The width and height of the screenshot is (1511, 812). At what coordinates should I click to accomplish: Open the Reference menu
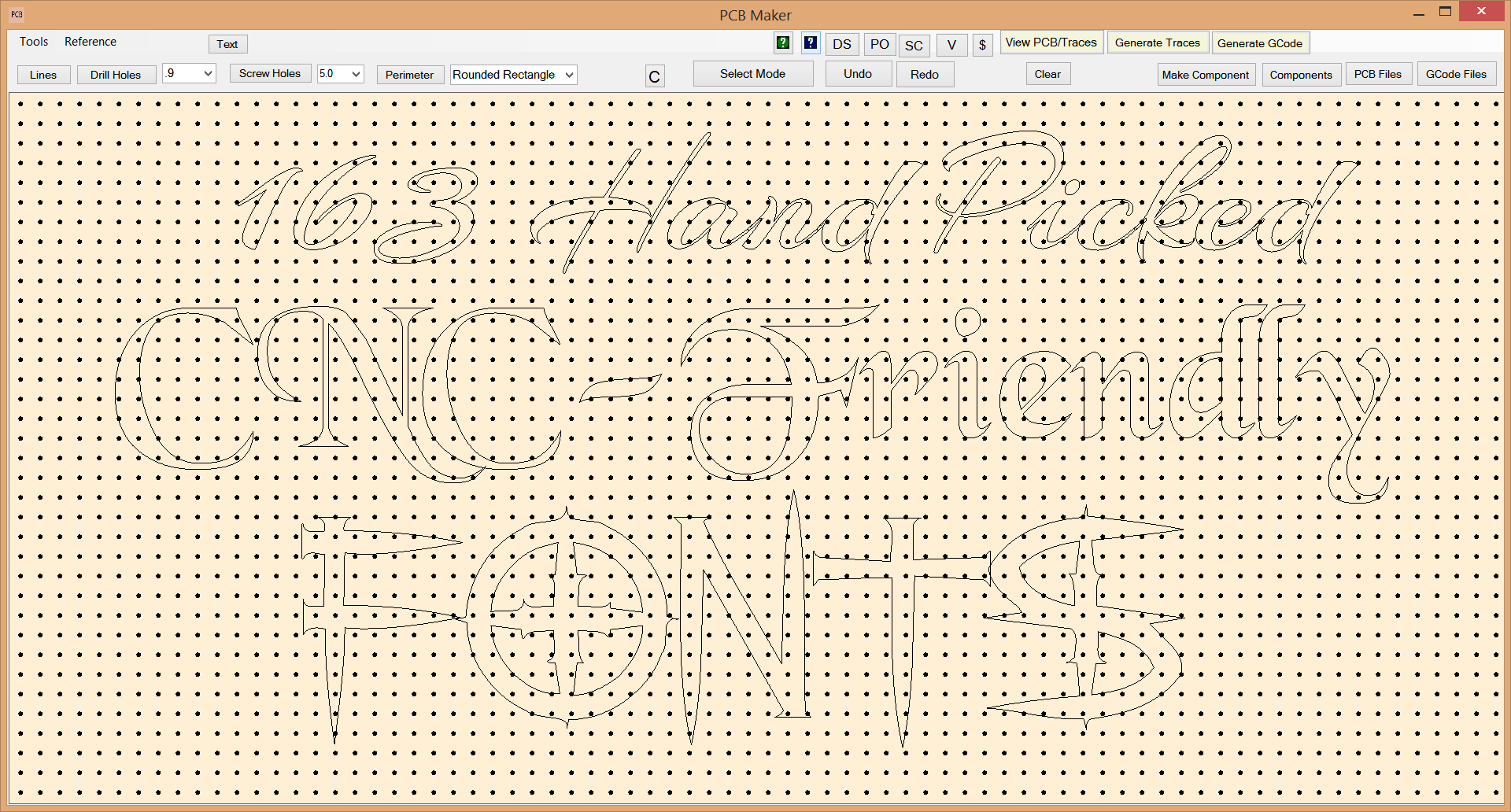pos(91,42)
